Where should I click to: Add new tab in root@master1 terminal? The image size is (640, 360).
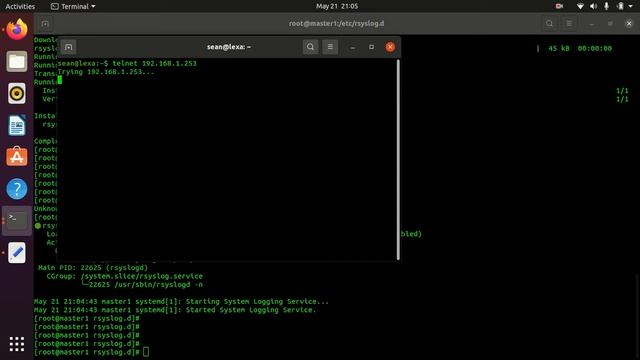45,24
